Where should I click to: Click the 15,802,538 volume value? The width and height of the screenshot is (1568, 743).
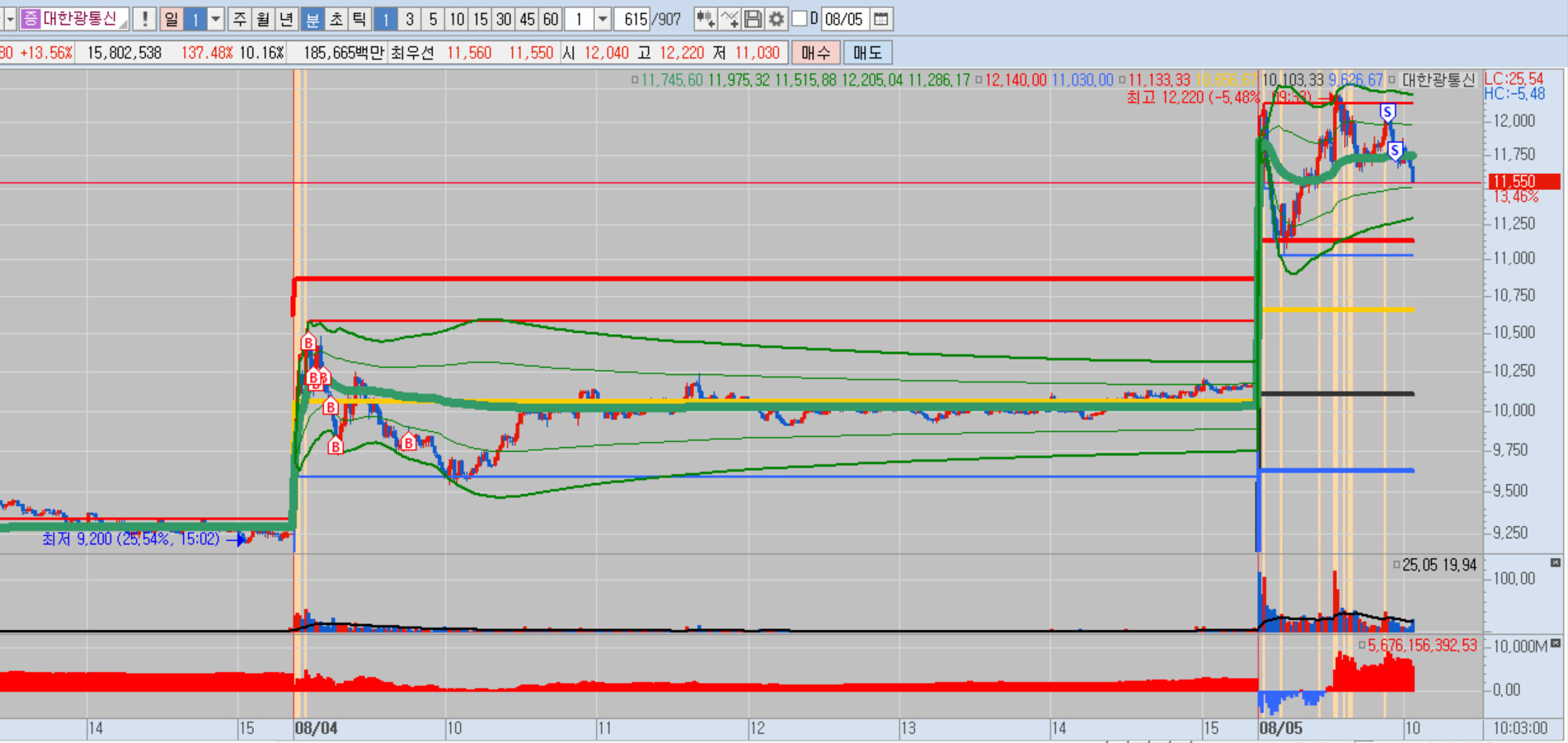(124, 53)
